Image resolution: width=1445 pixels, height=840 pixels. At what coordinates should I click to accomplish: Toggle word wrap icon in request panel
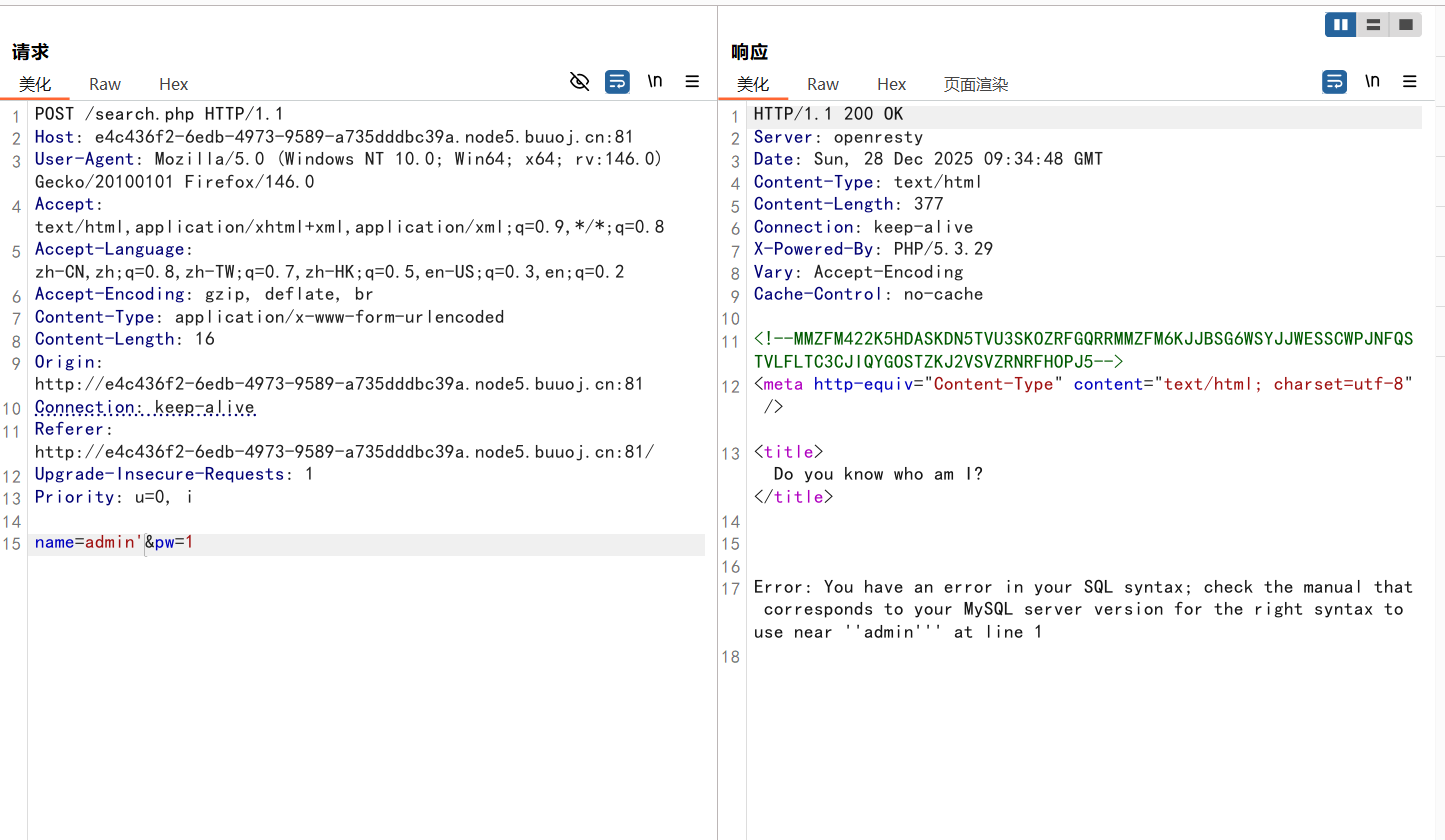[x=617, y=82]
